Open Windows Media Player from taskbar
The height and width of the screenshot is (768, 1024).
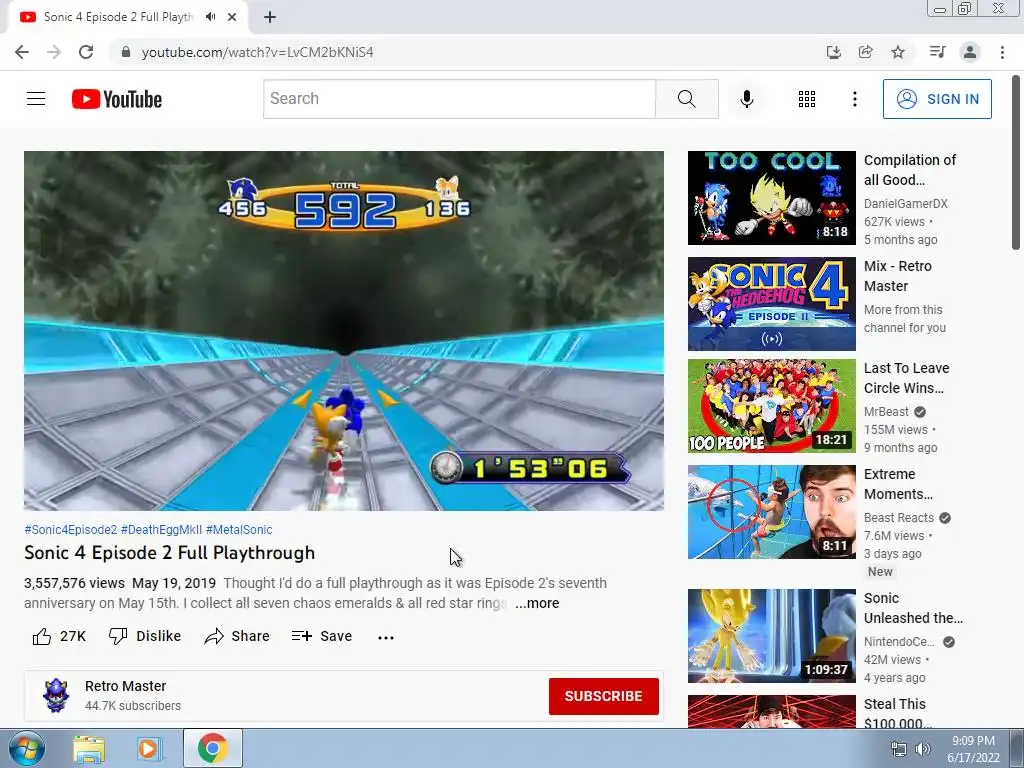[148, 749]
